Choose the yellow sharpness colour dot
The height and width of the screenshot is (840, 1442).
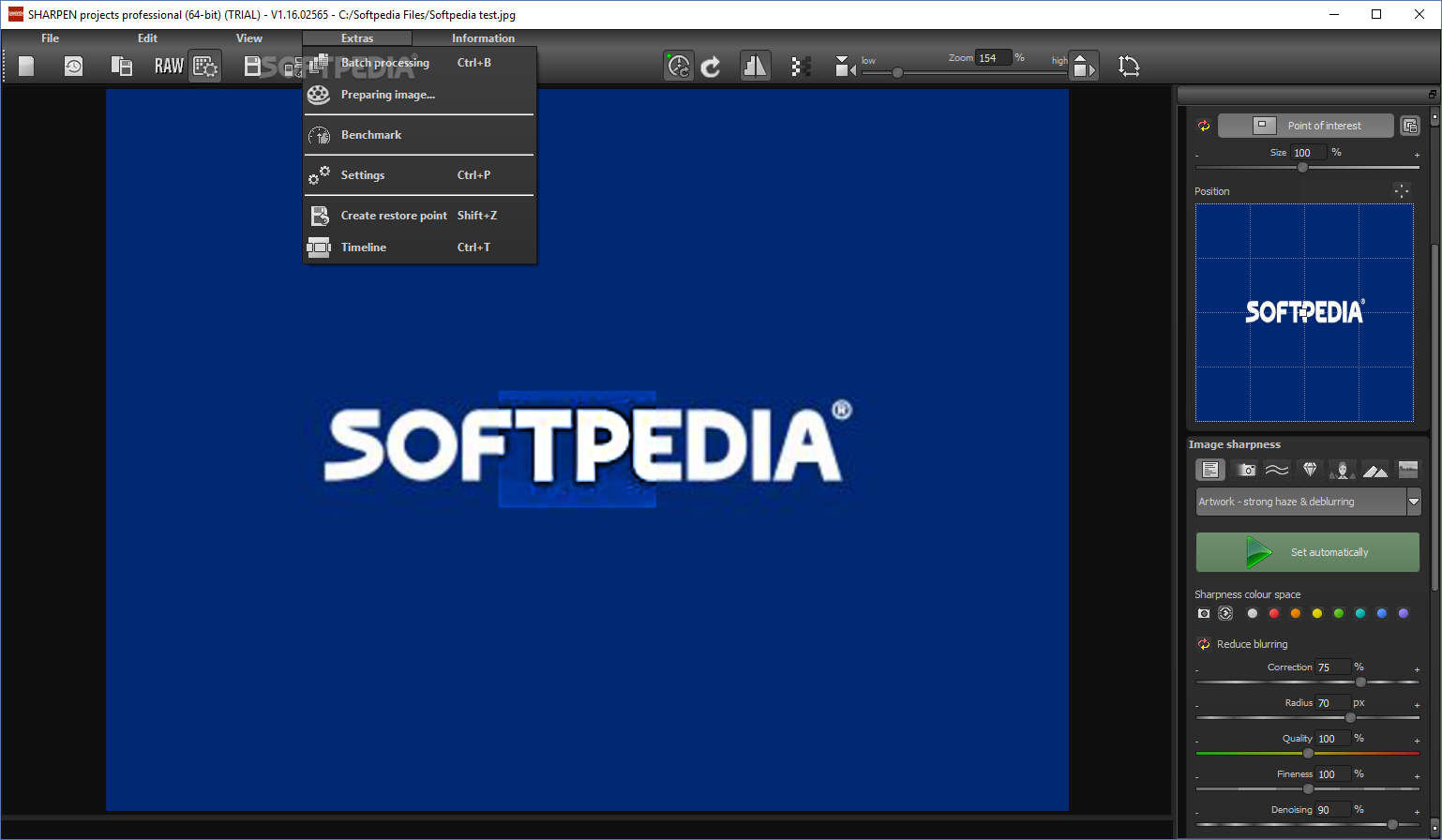pos(1317,613)
